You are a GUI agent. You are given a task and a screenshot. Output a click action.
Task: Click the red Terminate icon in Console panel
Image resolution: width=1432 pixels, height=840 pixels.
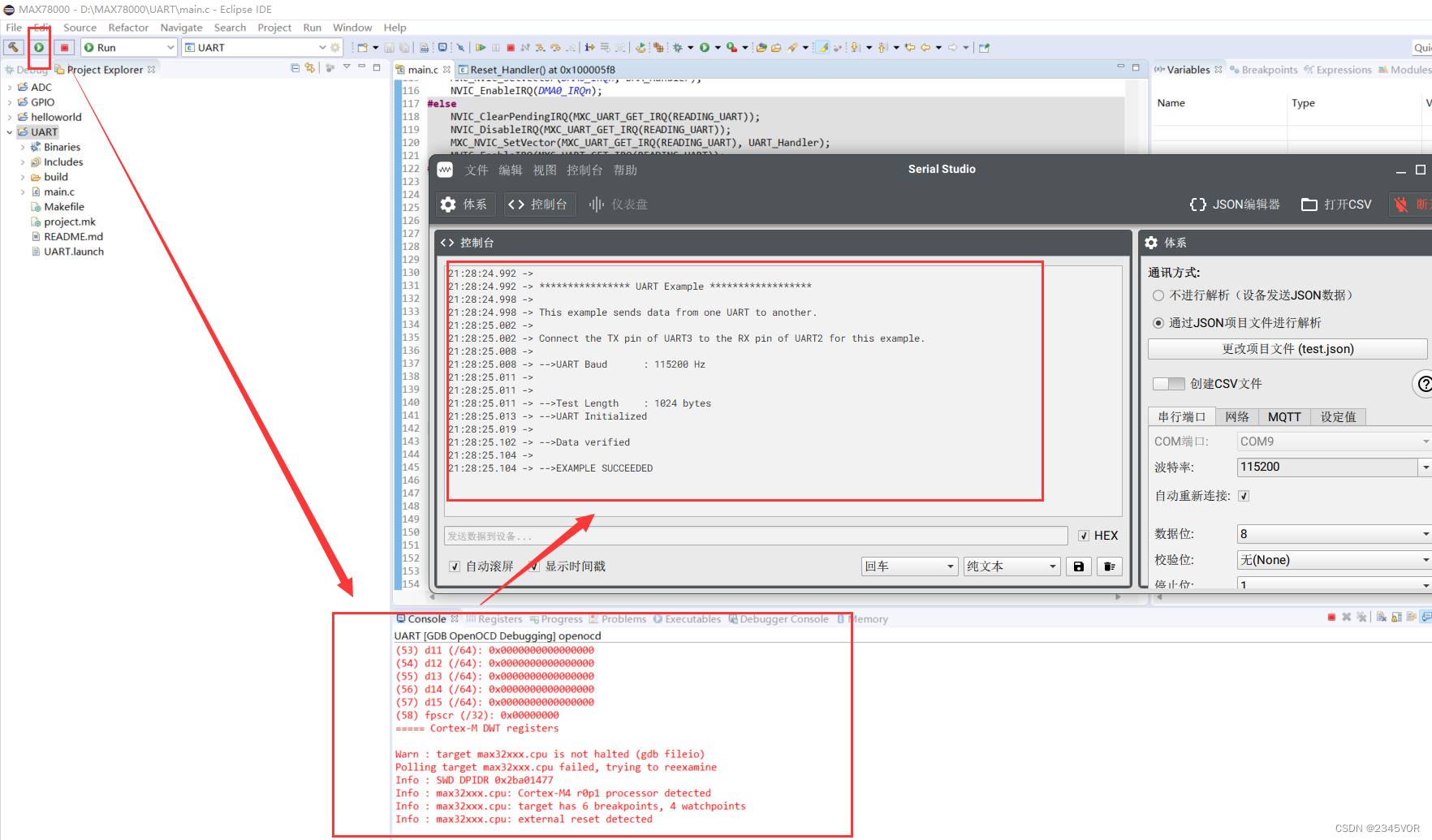[x=1331, y=618]
